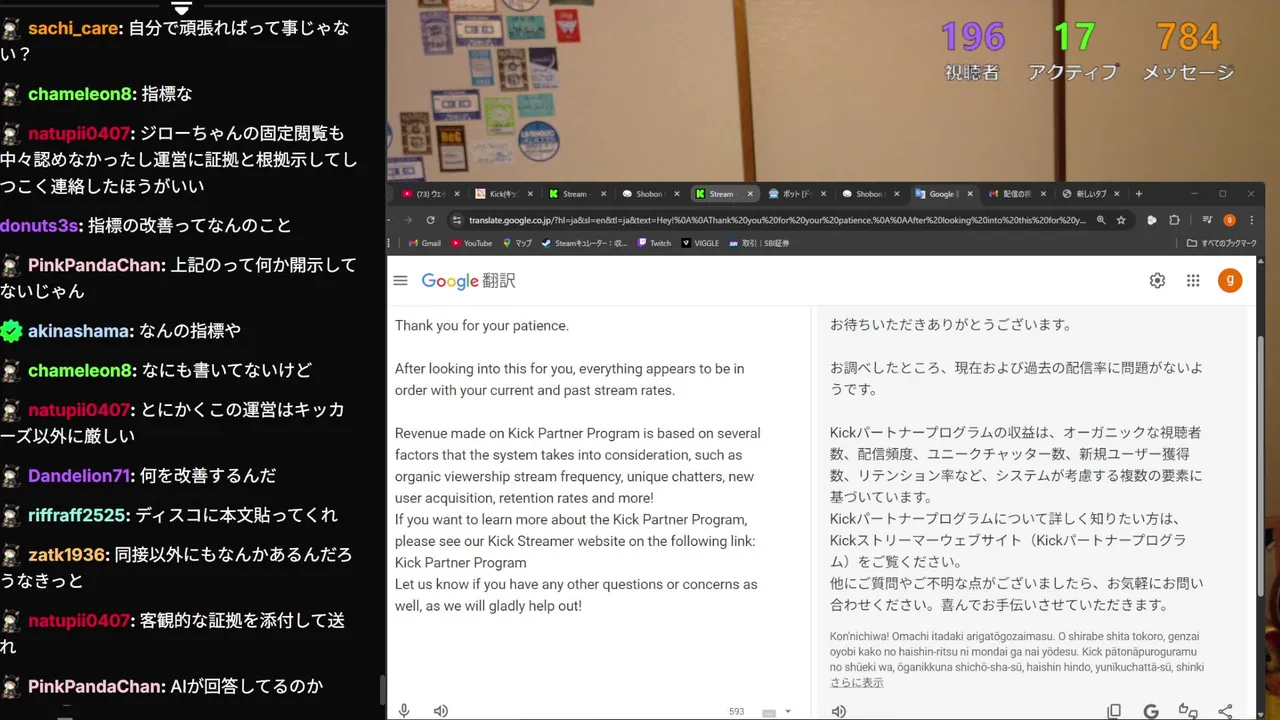
Task: Click username riffraff2525 in chat
Action: click(x=77, y=515)
